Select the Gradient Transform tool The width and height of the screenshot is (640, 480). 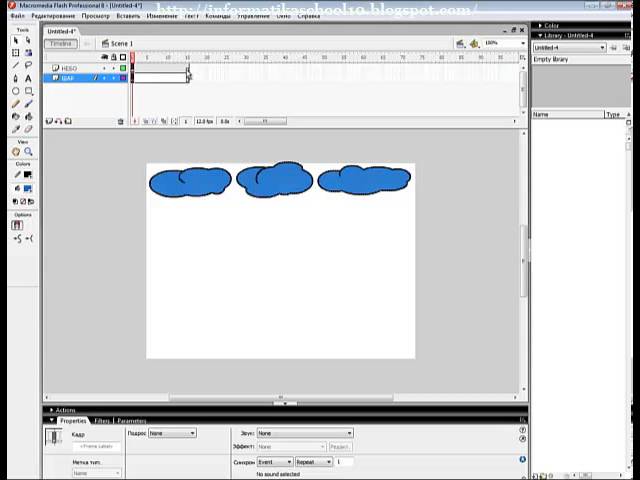pyautogui.click(x=28, y=53)
